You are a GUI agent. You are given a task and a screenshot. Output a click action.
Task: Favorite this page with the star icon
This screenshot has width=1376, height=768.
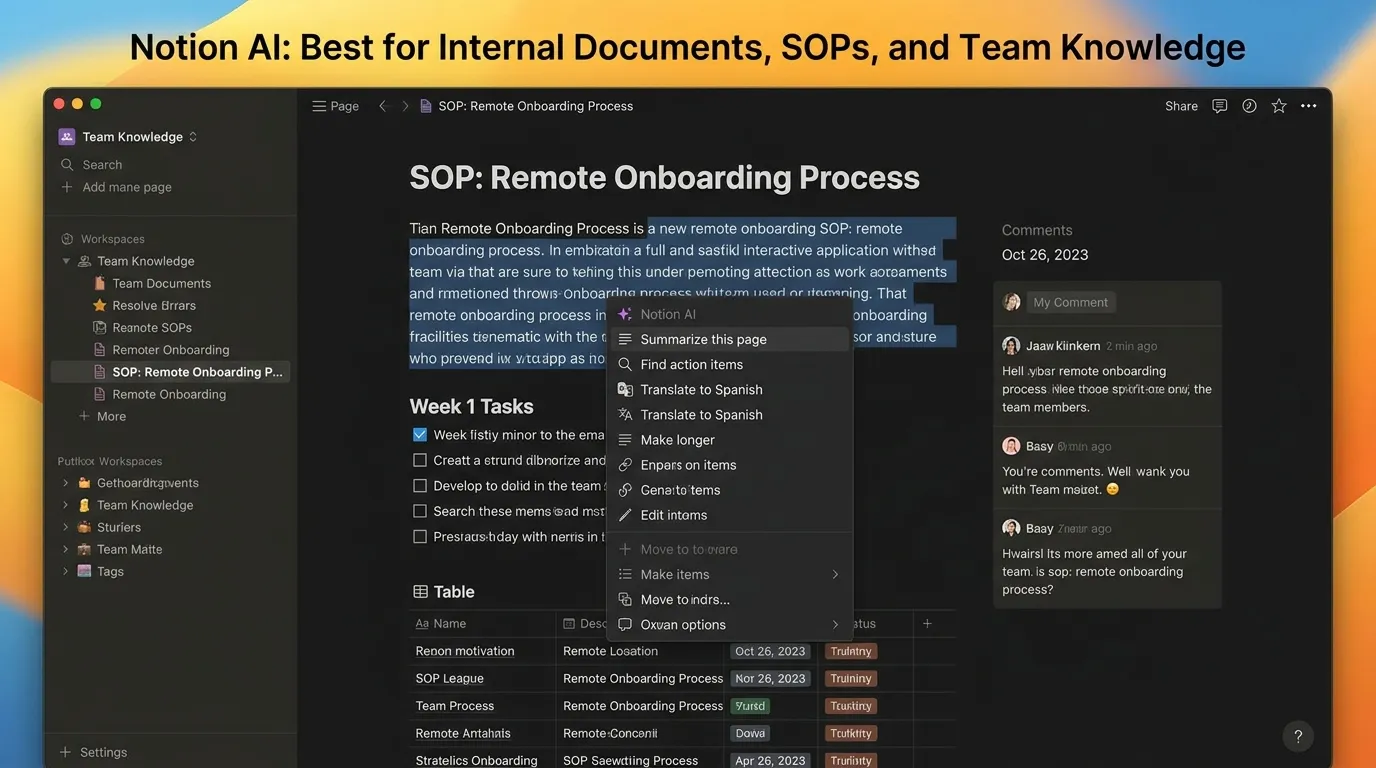coord(1279,106)
